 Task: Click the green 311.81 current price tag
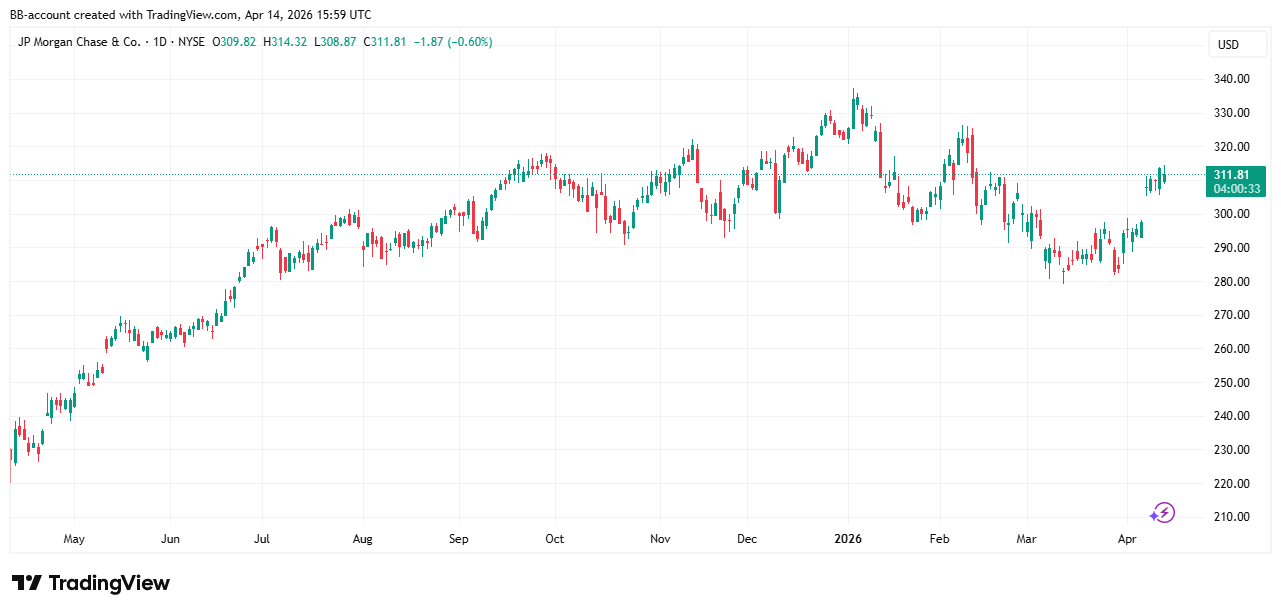pyautogui.click(x=1238, y=174)
